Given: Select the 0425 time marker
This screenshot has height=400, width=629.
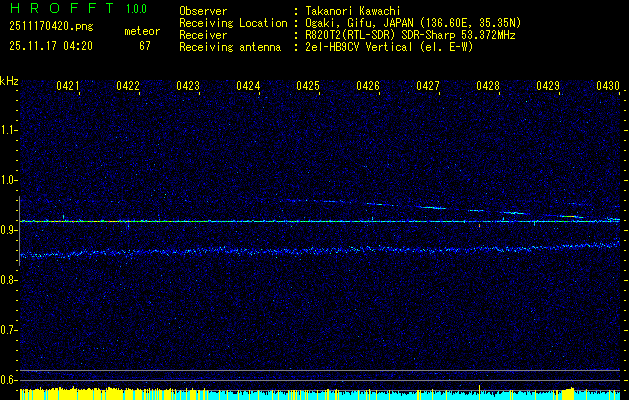Looking at the screenshot, I should tap(308, 87).
